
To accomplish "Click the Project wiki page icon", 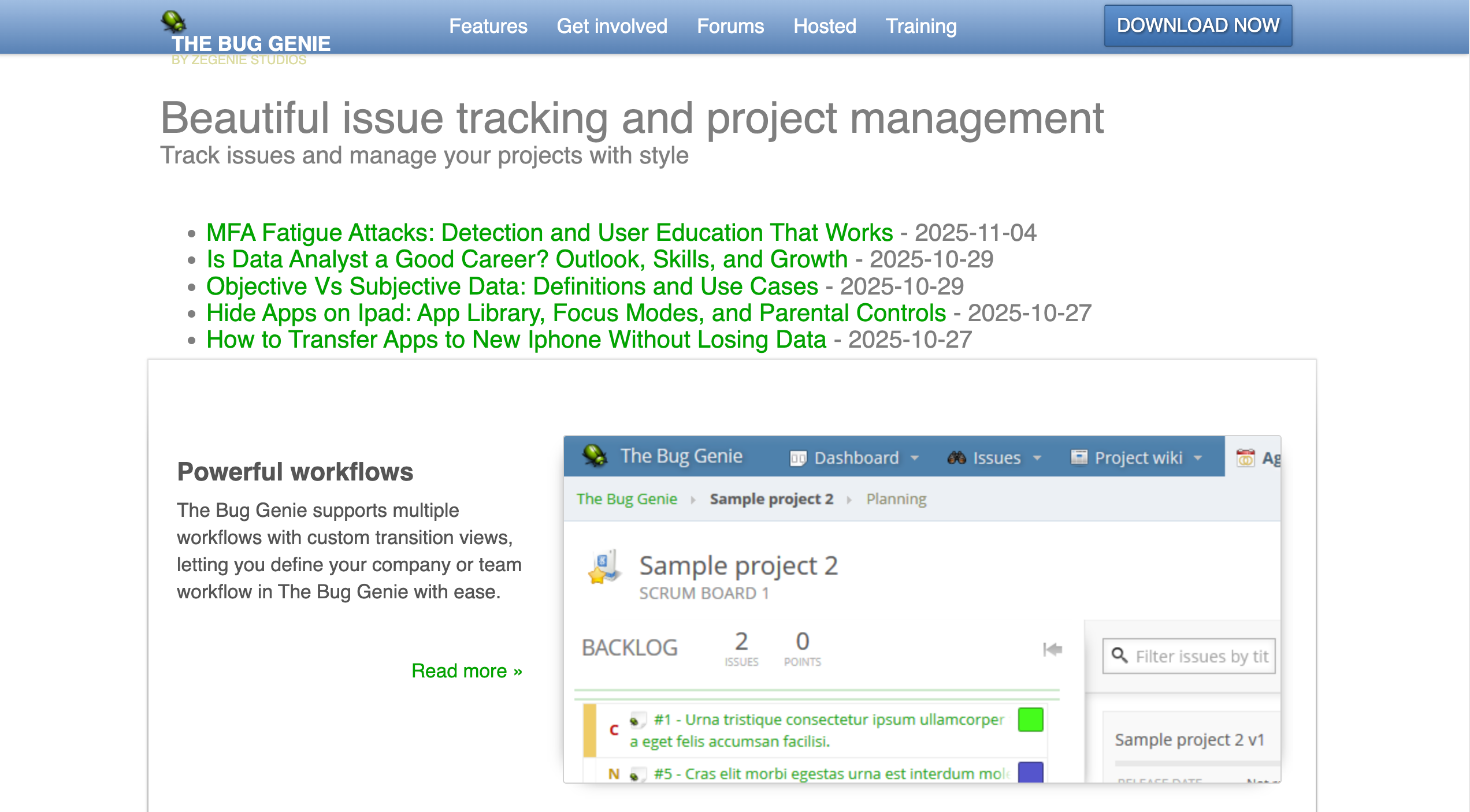I will click(x=1079, y=457).
